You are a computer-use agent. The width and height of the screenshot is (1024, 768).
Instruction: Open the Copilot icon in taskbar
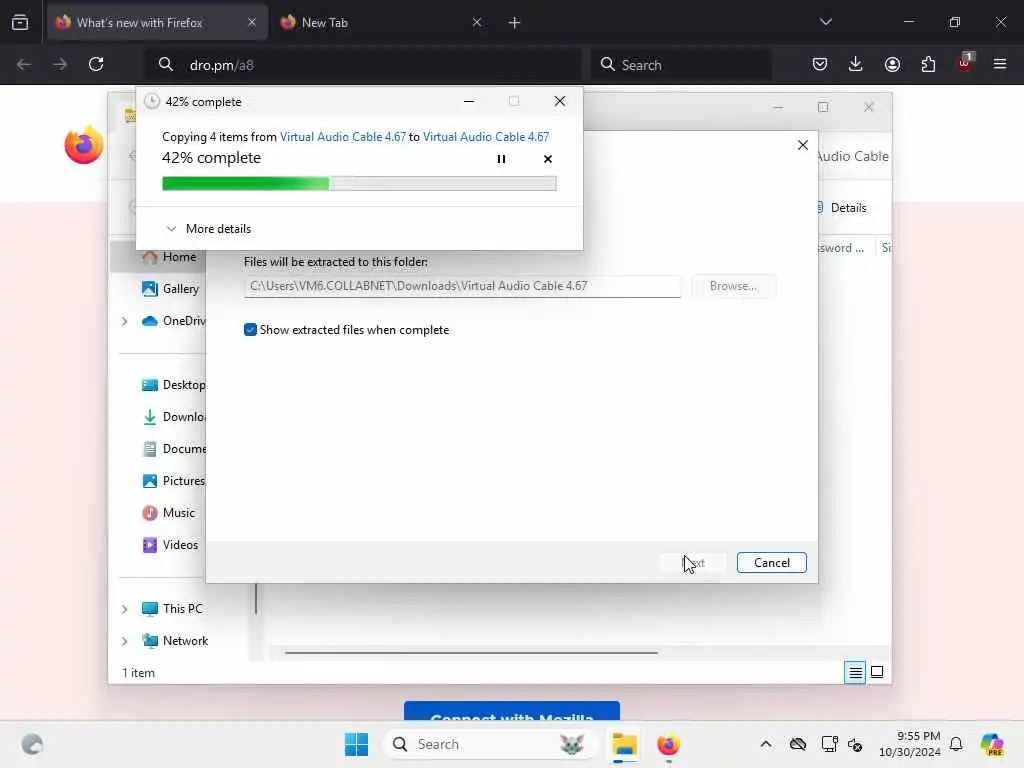[992, 744]
